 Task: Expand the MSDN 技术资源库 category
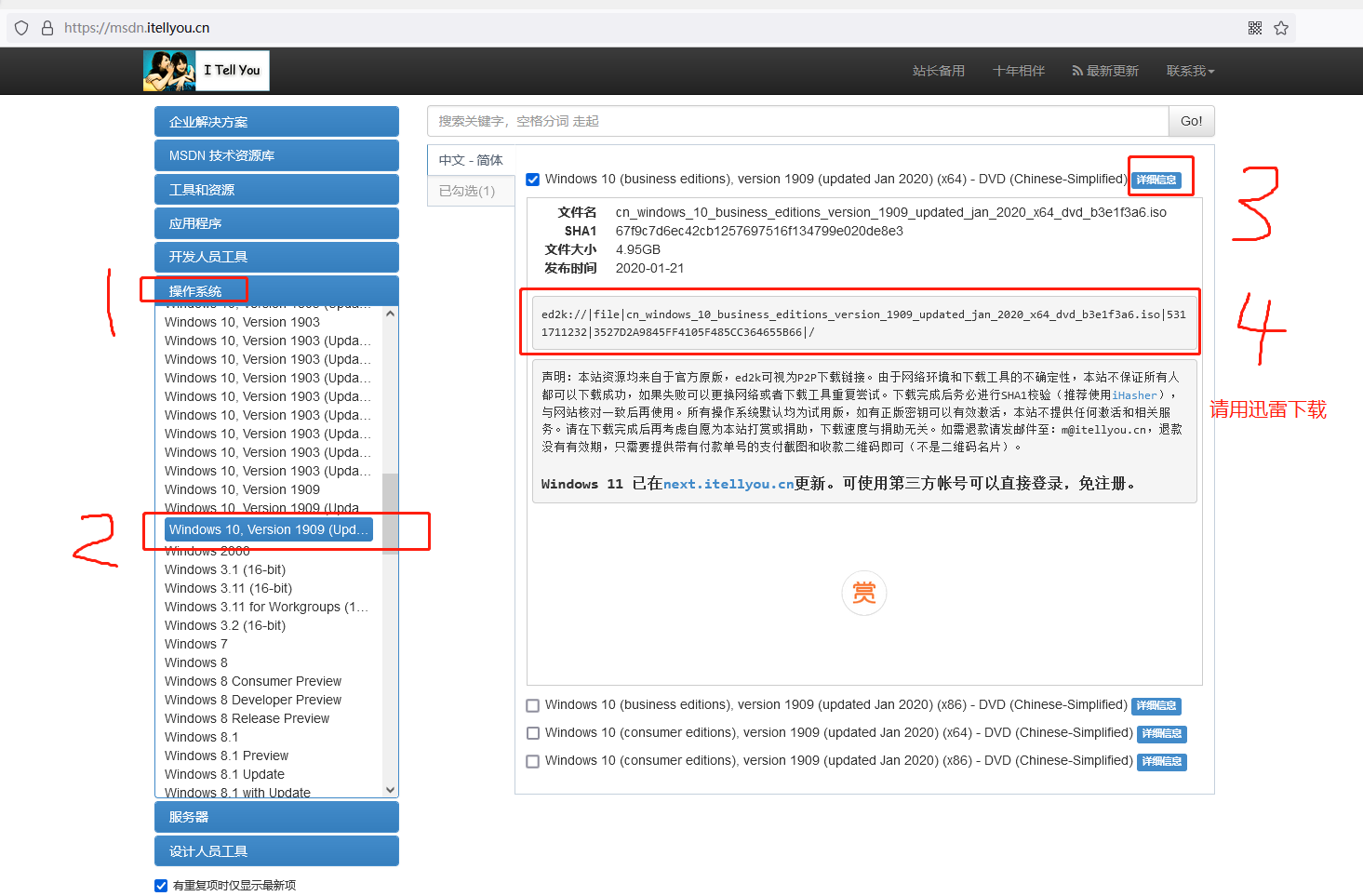click(x=276, y=155)
